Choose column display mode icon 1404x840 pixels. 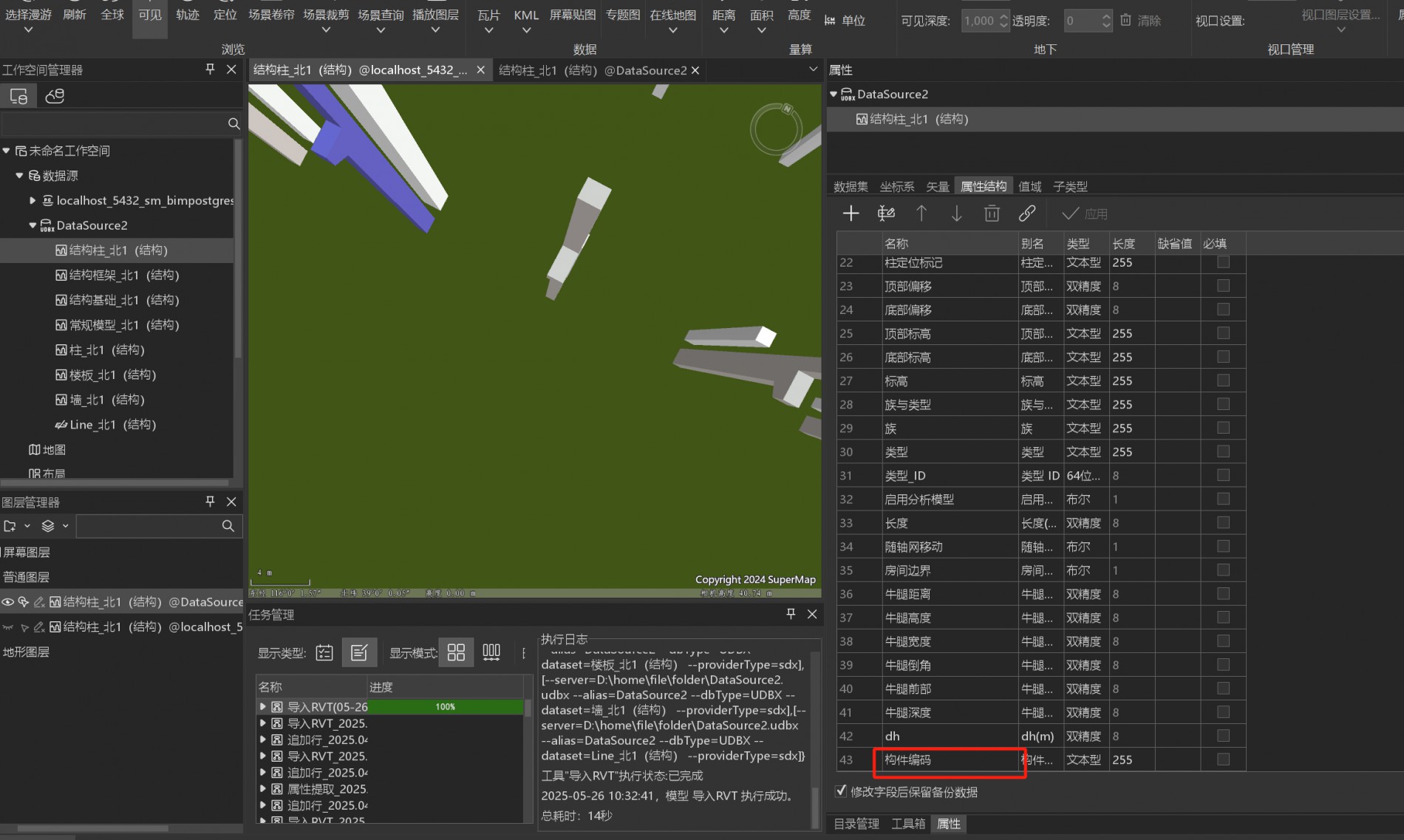tap(491, 652)
